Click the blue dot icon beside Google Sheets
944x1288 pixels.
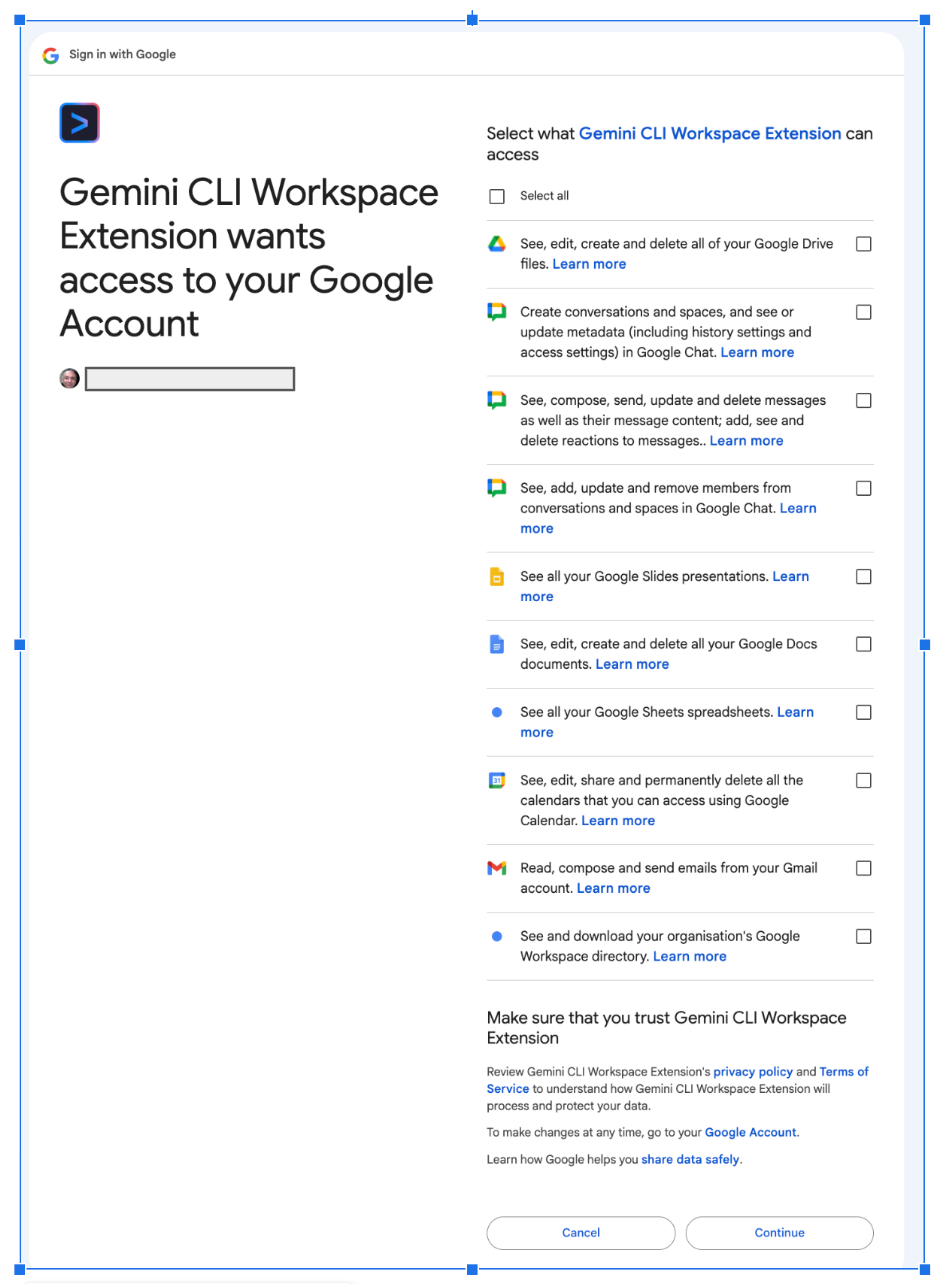point(497,712)
